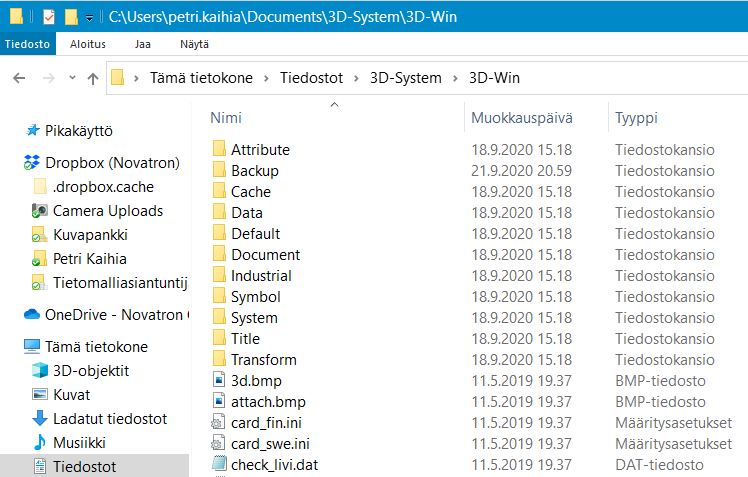The width and height of the screenshot is (748, 477).
Task: Open Ladatut tiedostot downloads icon
Action: click(40, 419)
